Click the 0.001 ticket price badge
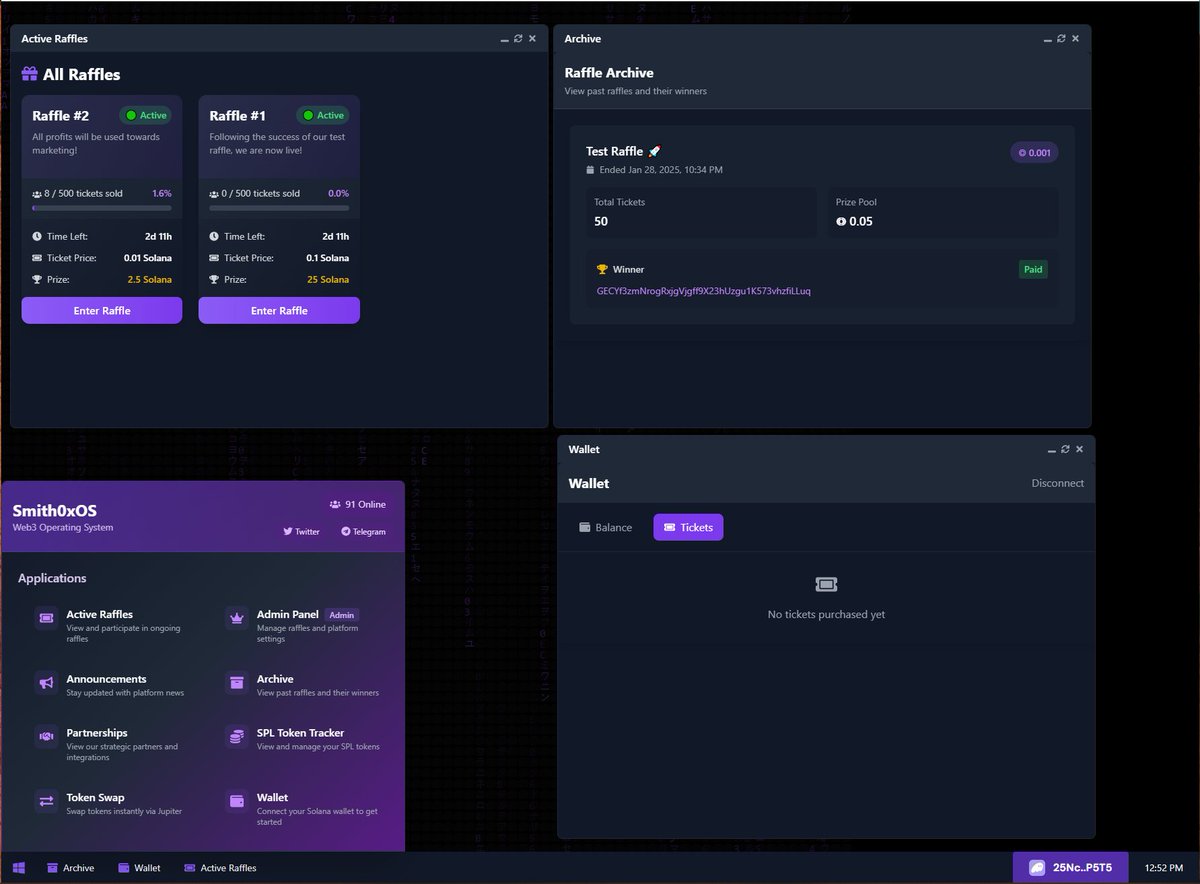Screen dimensions: 1200x884 click(x=1034, y=153)
